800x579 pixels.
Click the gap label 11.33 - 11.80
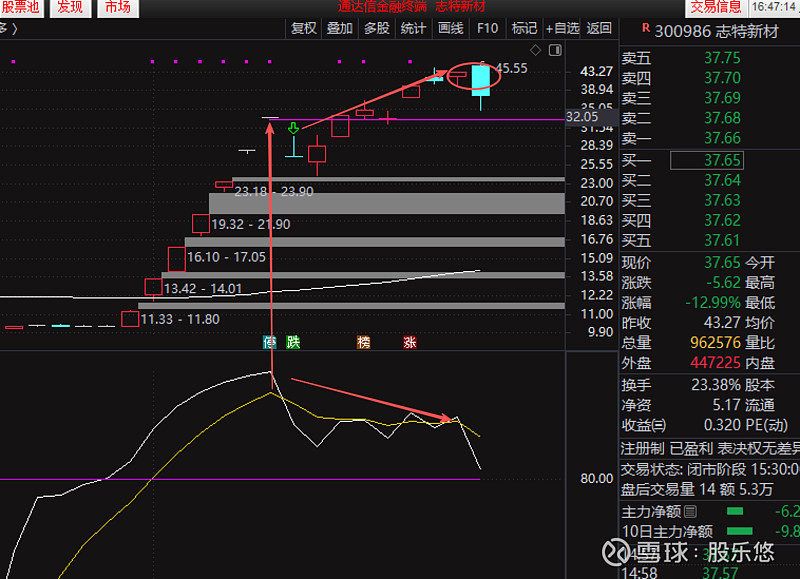(180, 319)
